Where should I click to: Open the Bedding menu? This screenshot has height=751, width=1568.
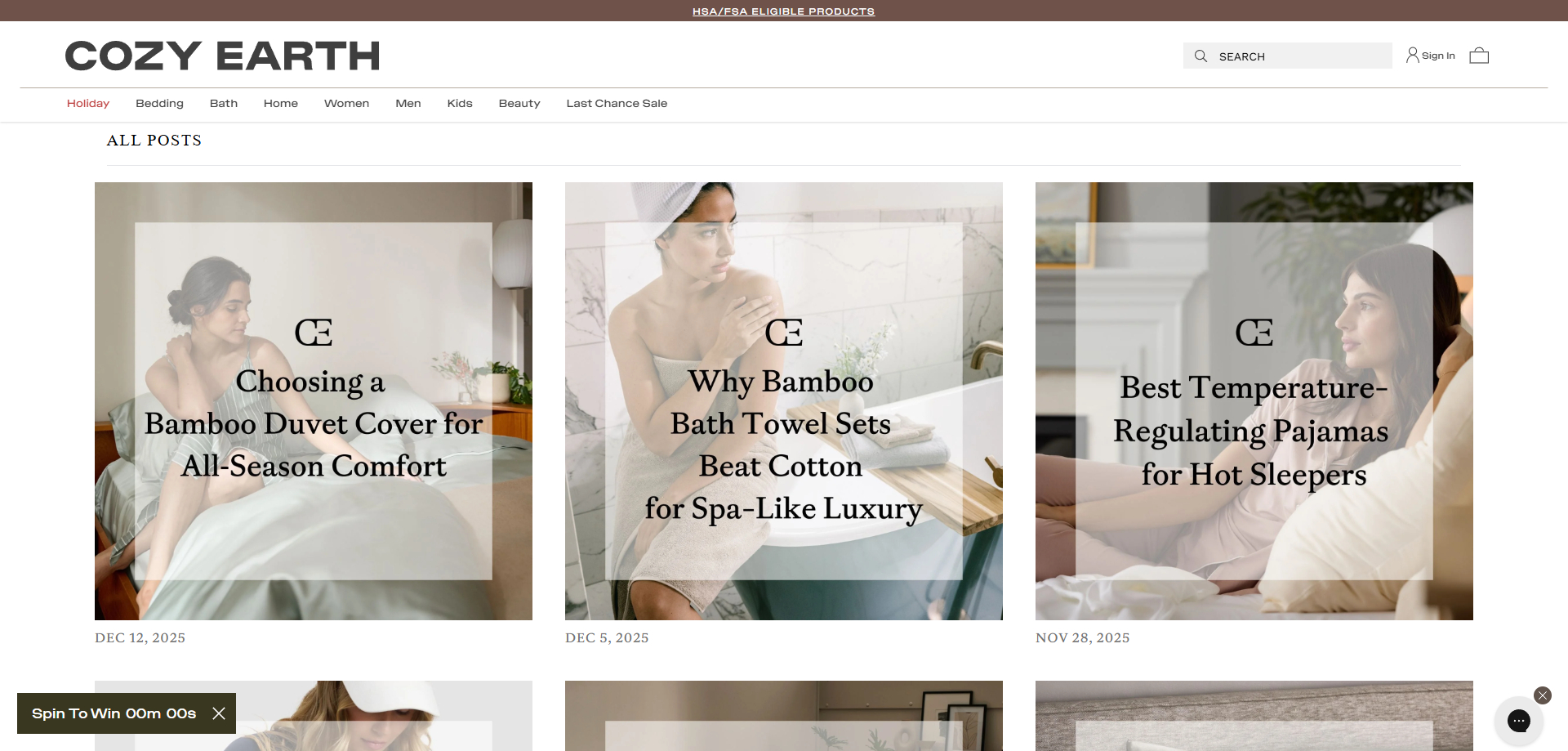pyautogui.click(x=159, y=103)
